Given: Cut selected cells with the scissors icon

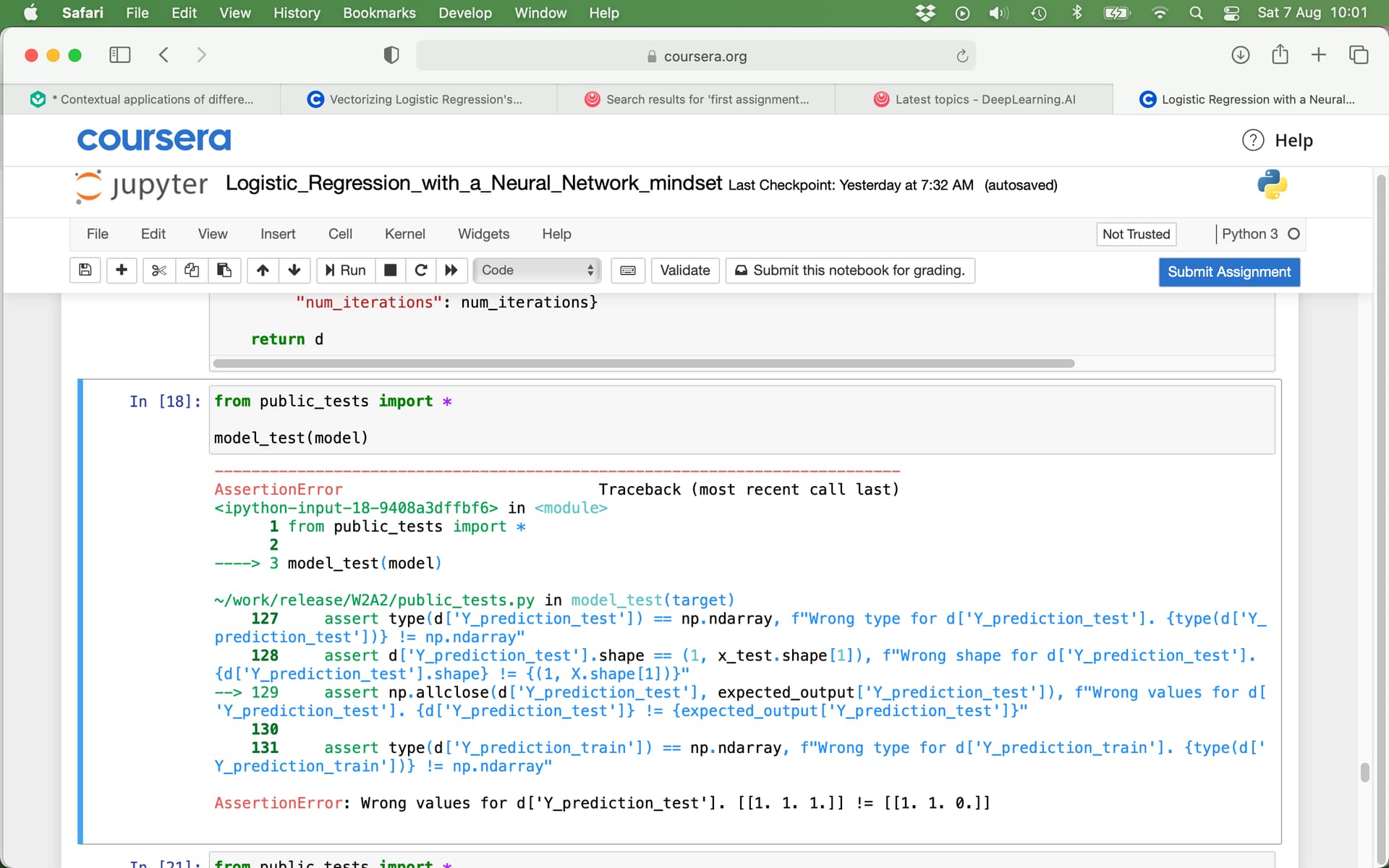Looking at the screenshot, I should [158, 270].
